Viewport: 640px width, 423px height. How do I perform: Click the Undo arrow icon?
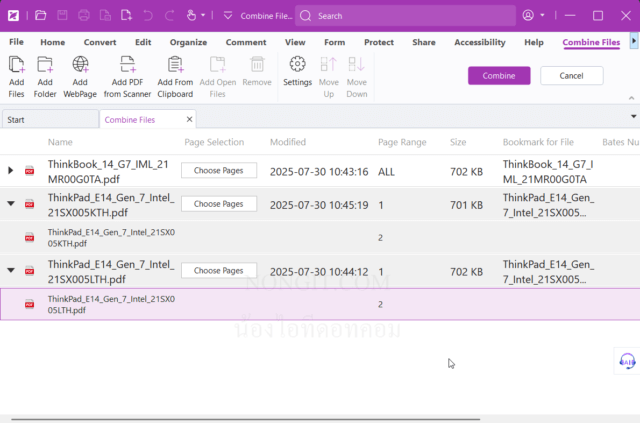[x=148, y=16]
